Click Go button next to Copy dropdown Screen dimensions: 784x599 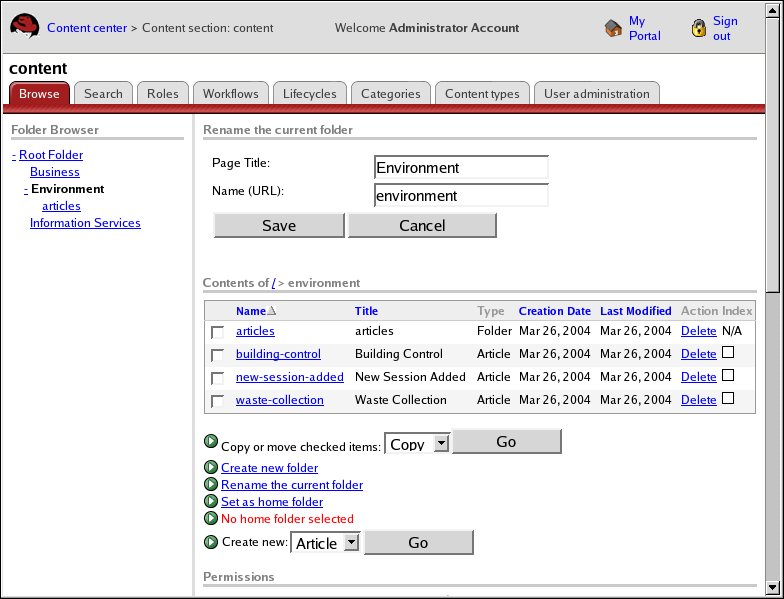[506, 442]
